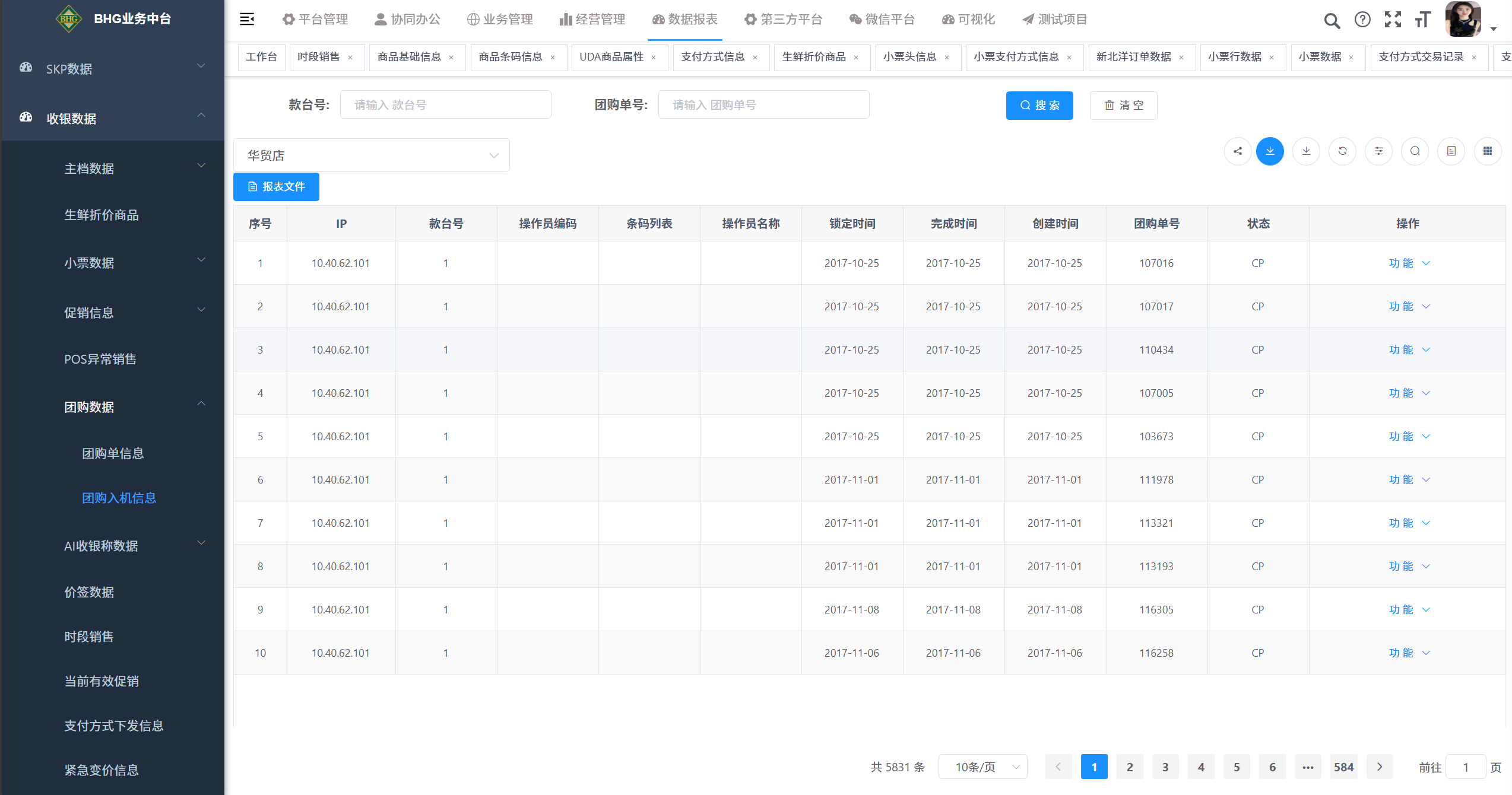
Task: Collapse the sidebar with hamburger icon
Action: pyautogui.click(x=247, y=19)
